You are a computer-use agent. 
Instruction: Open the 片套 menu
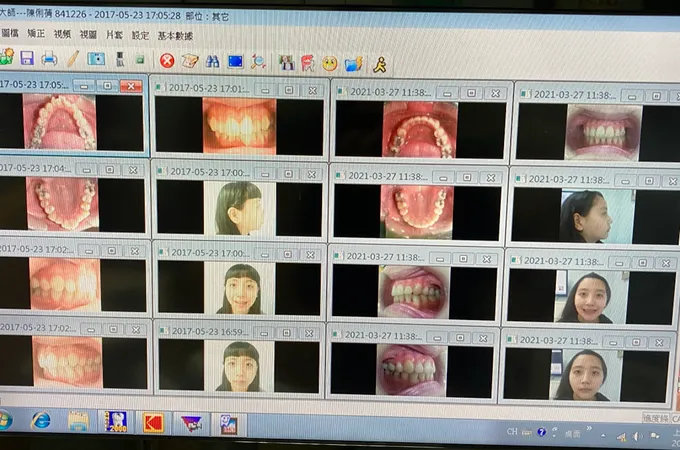[114, 35]
